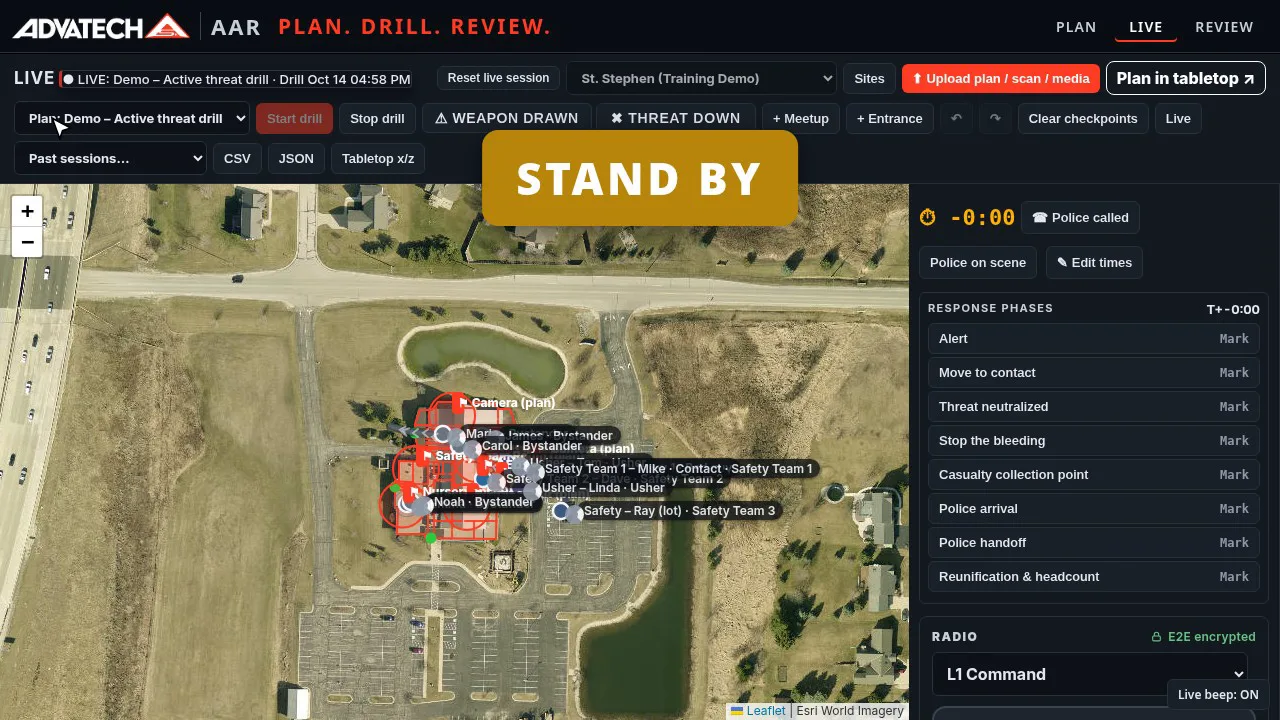Viewport: 1280px width, 720px height.
Task: Click the stopwatch icon beside the timer
Action: click(928, 217)
